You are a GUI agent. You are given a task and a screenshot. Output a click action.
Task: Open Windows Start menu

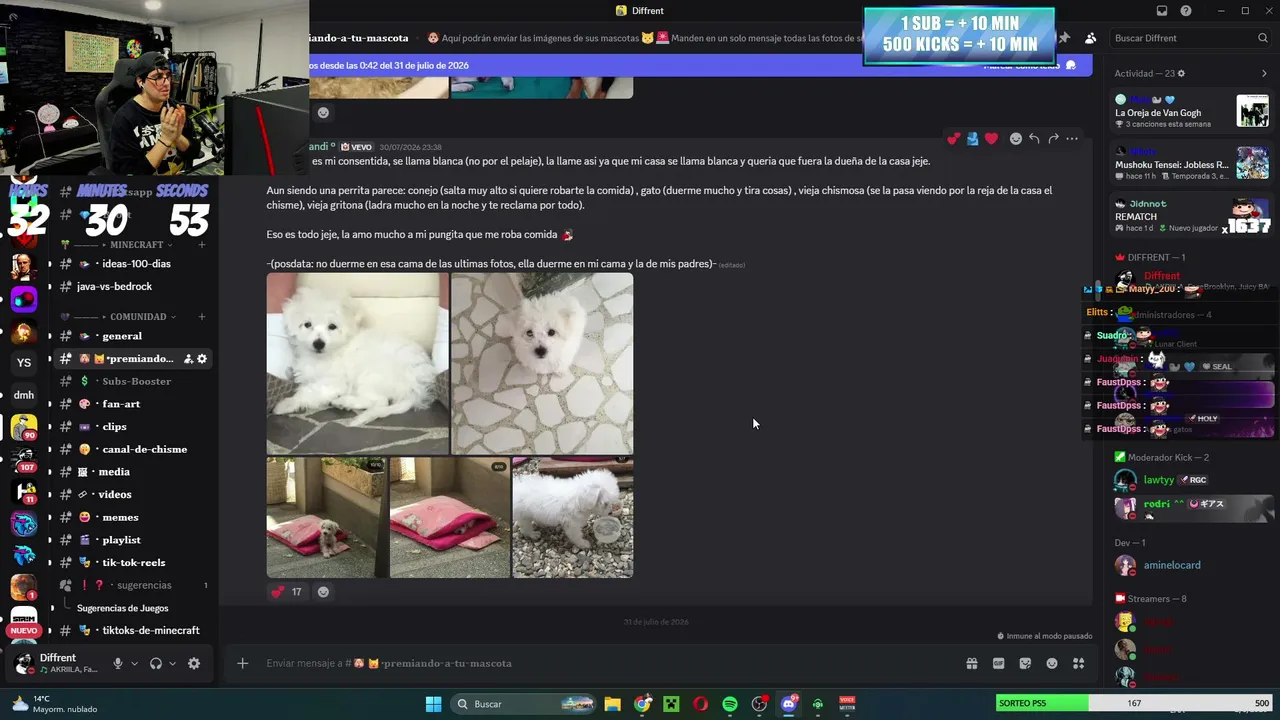(x=434, y=704)
